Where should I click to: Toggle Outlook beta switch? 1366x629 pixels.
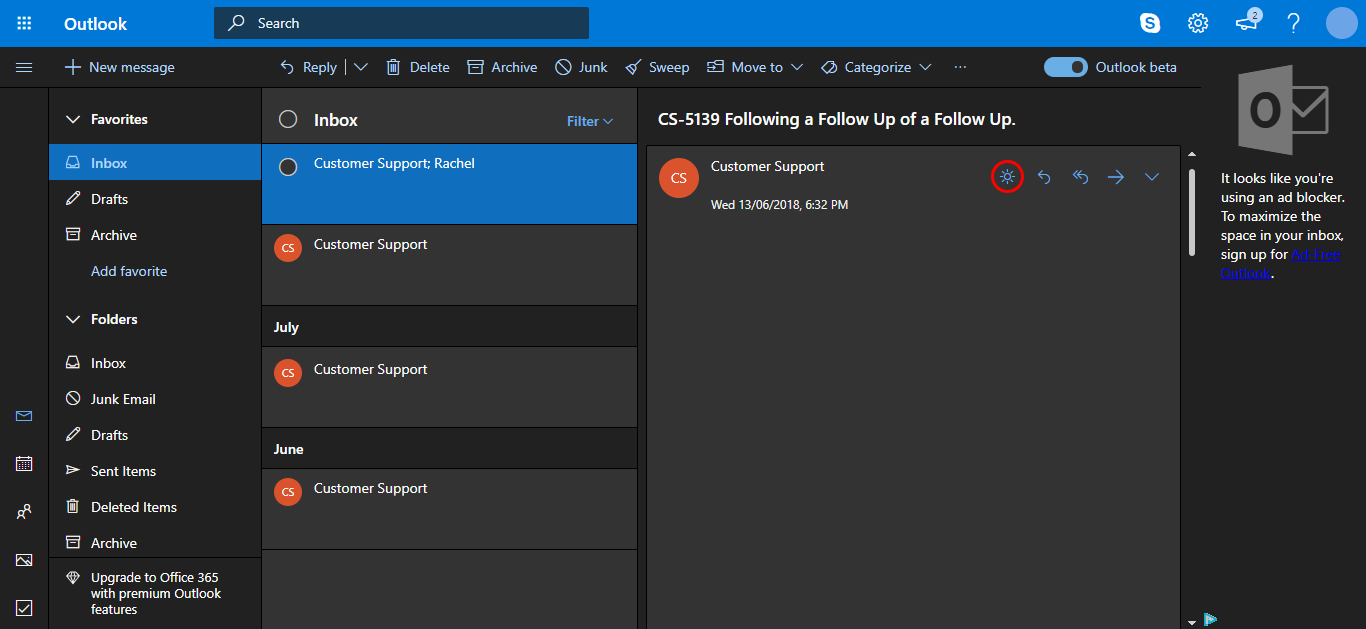pos(1065,67)
